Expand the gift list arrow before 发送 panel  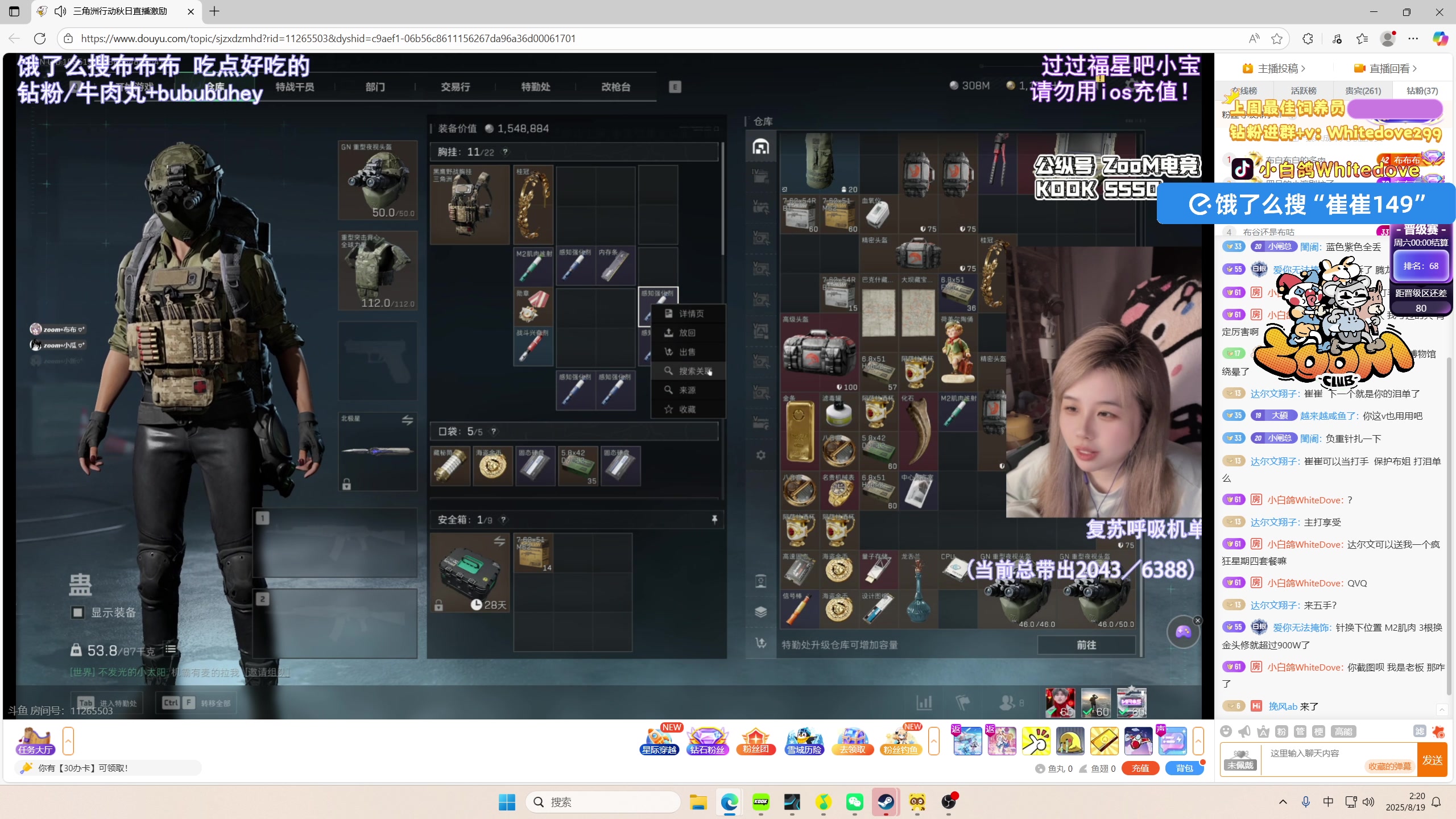coord(1198,741)
